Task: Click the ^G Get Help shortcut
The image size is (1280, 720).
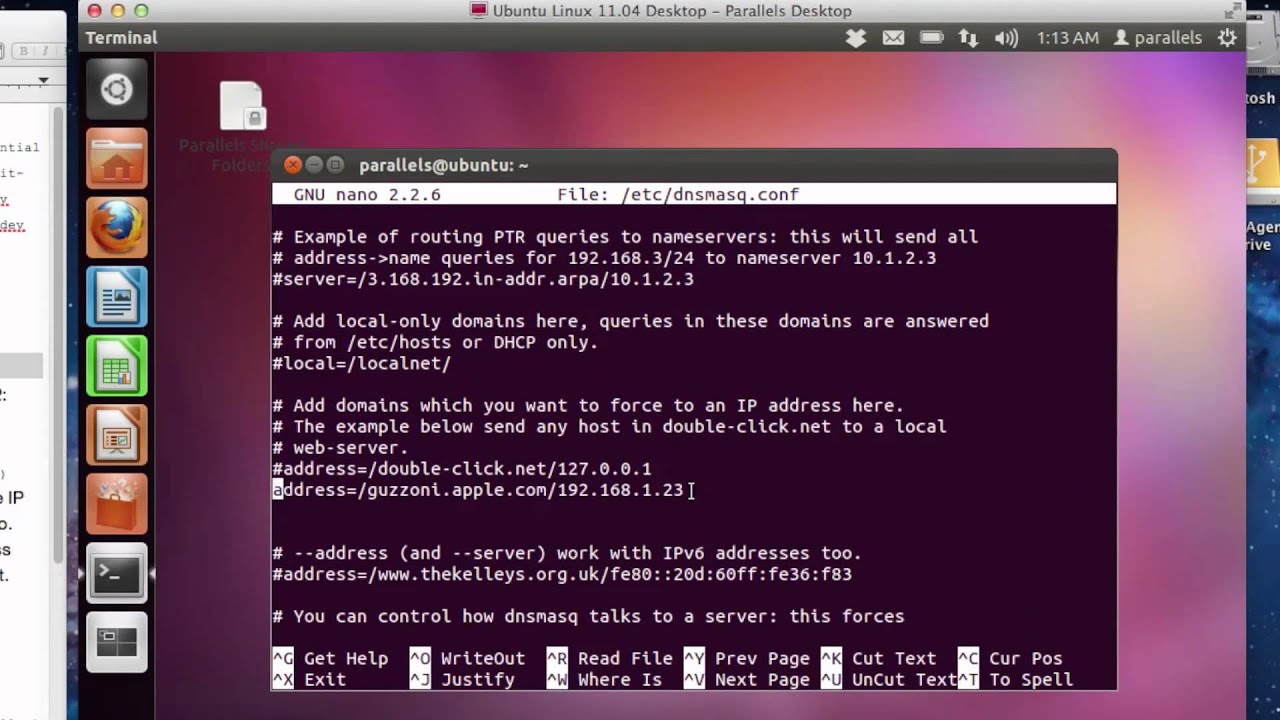Action: (330, 658)
